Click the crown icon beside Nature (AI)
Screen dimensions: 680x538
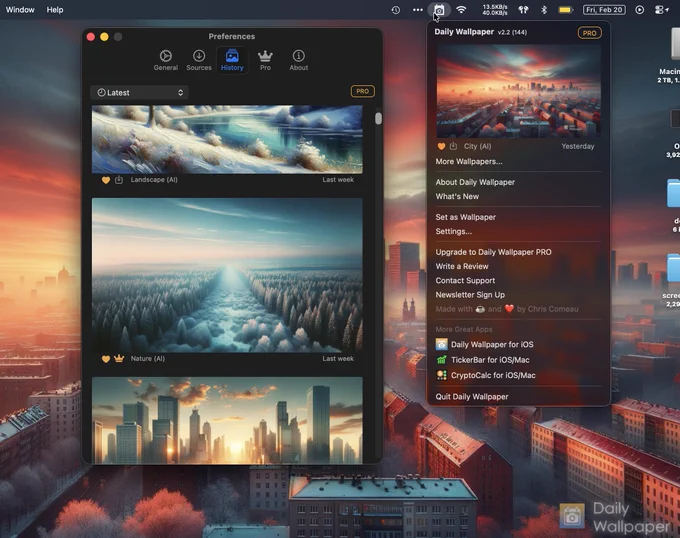point(119,359)
